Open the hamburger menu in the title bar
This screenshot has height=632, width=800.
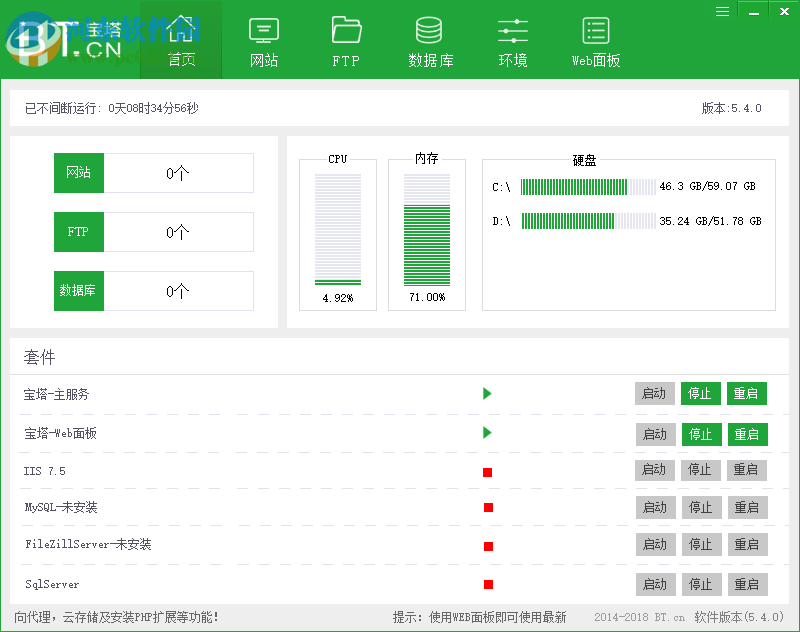(x=722, y=11)
